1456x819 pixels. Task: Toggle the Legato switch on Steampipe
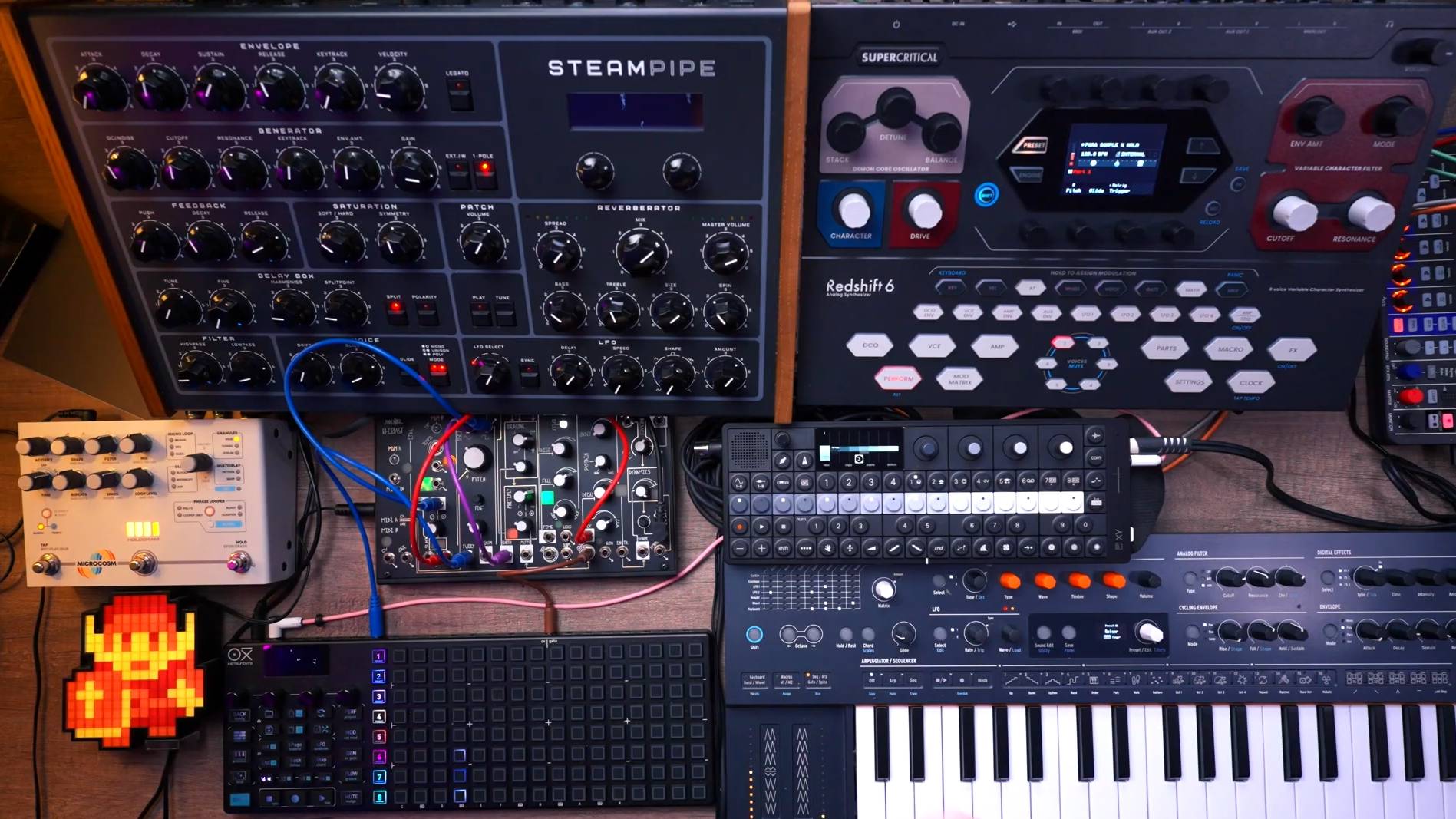point(459,94)
